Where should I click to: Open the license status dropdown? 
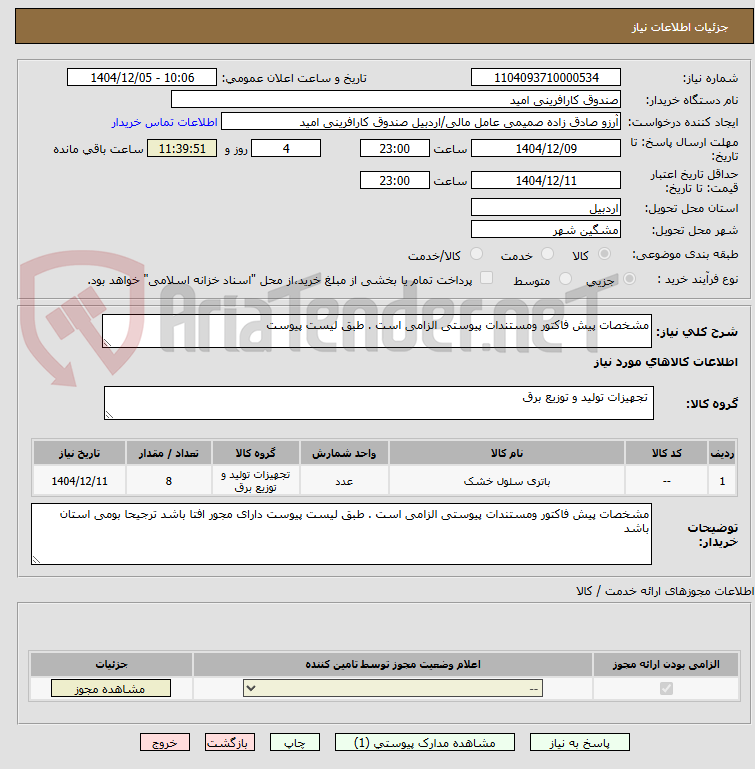click(393, 689)
